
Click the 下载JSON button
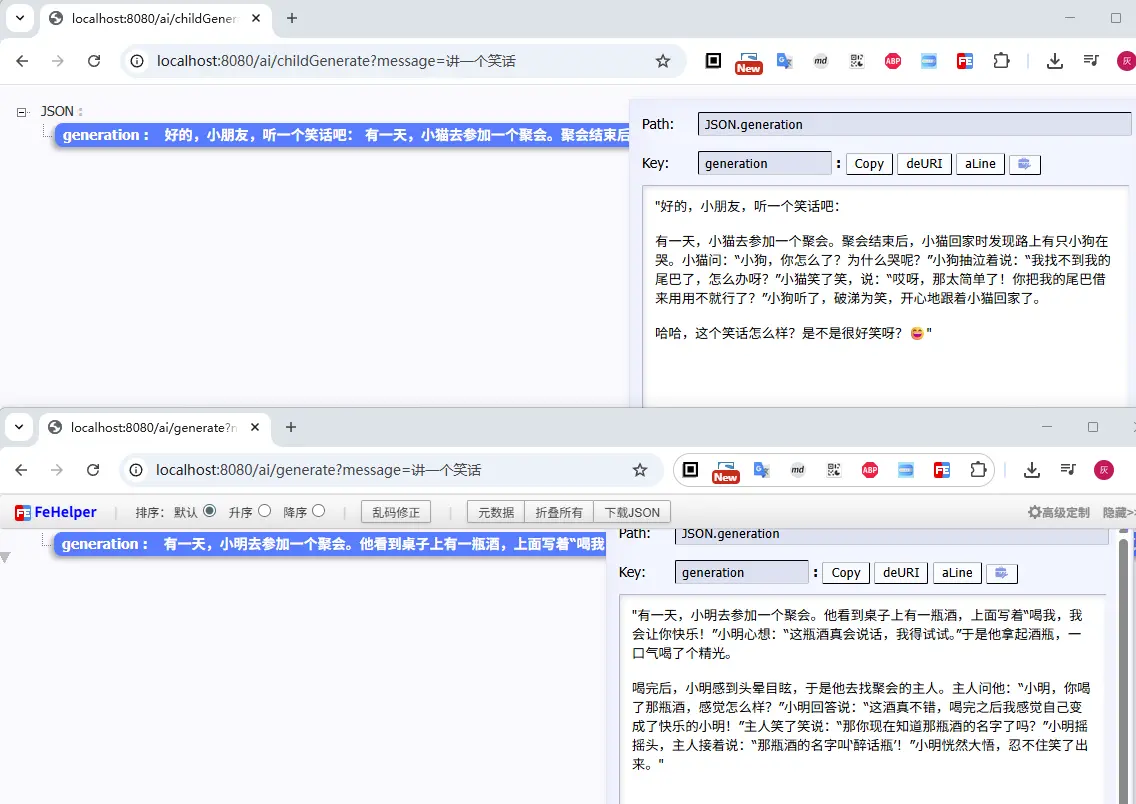(x=631, y=512)
